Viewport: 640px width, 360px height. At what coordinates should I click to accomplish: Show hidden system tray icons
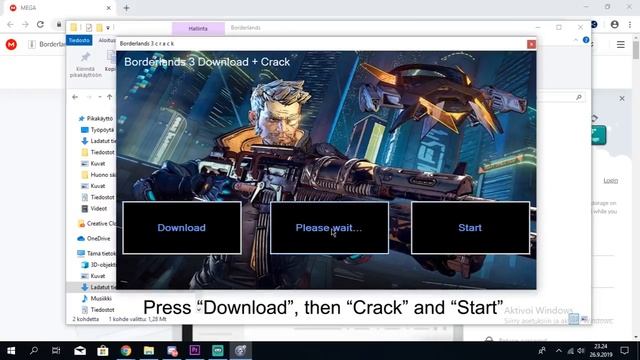pos(558,351)
